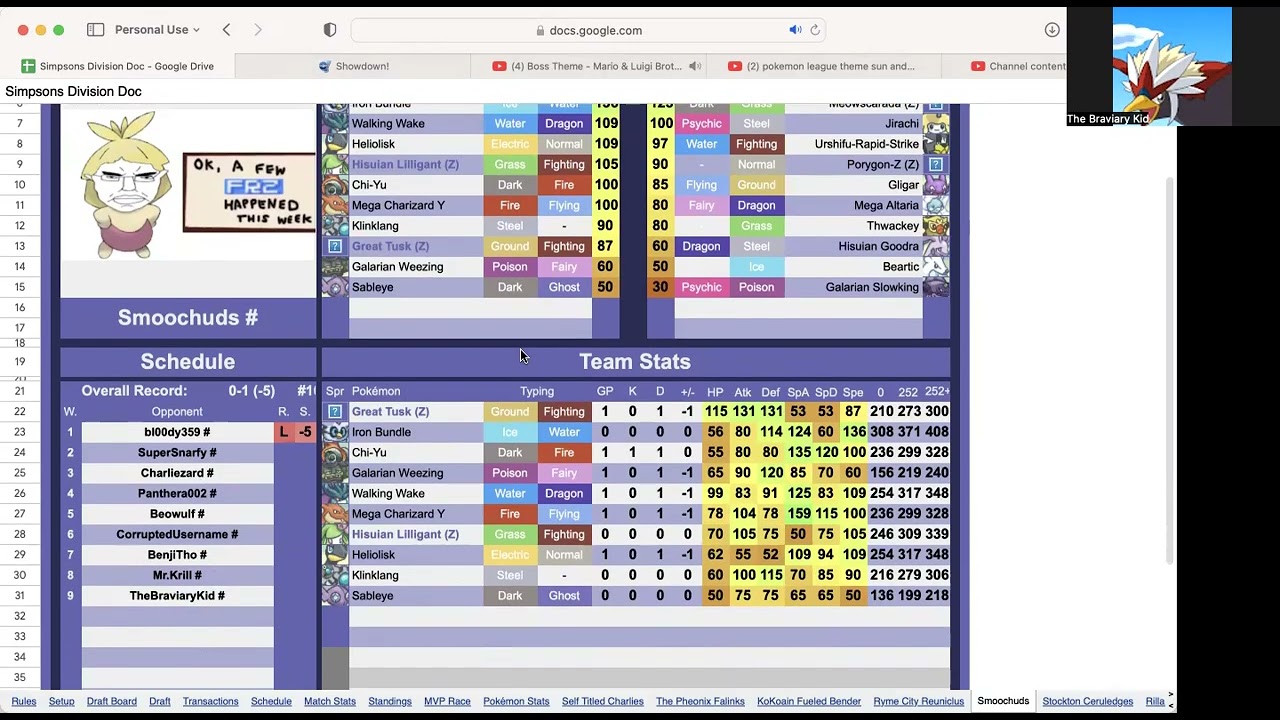Select opponent bl00dy359 # in schedule

177,432
